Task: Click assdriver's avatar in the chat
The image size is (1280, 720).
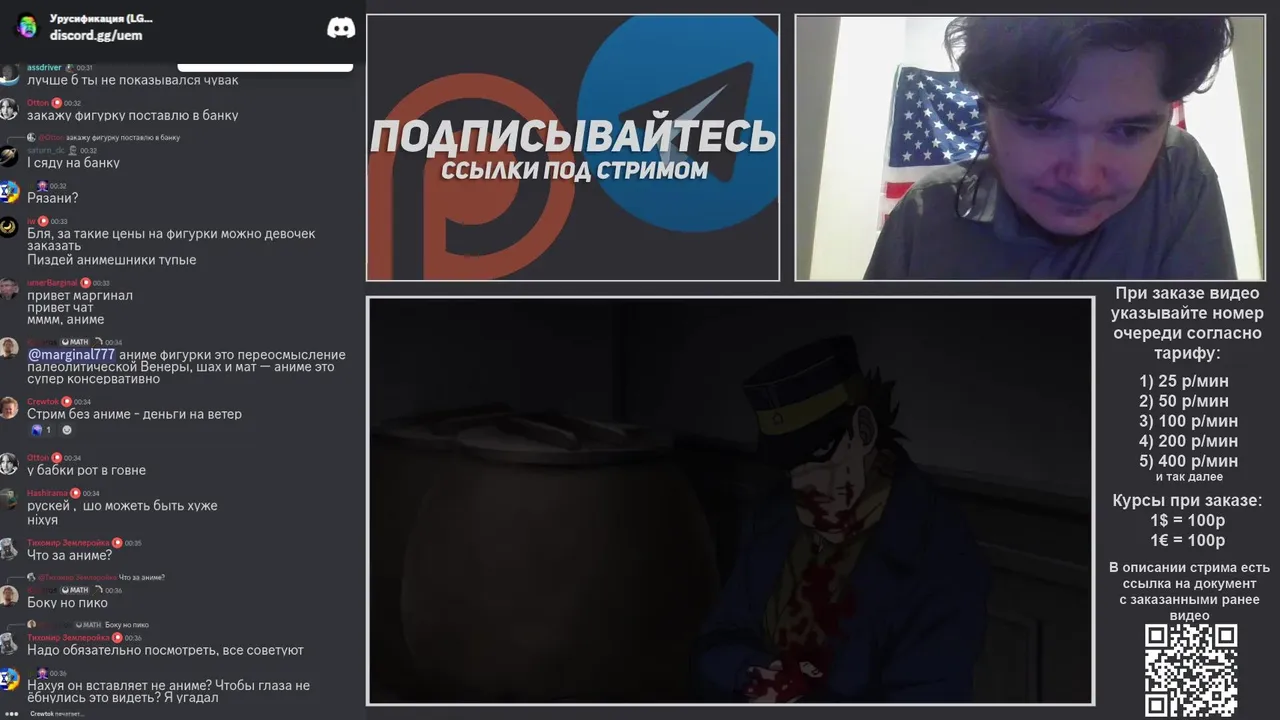Action: pyautogui.click(x=9, y=74)
